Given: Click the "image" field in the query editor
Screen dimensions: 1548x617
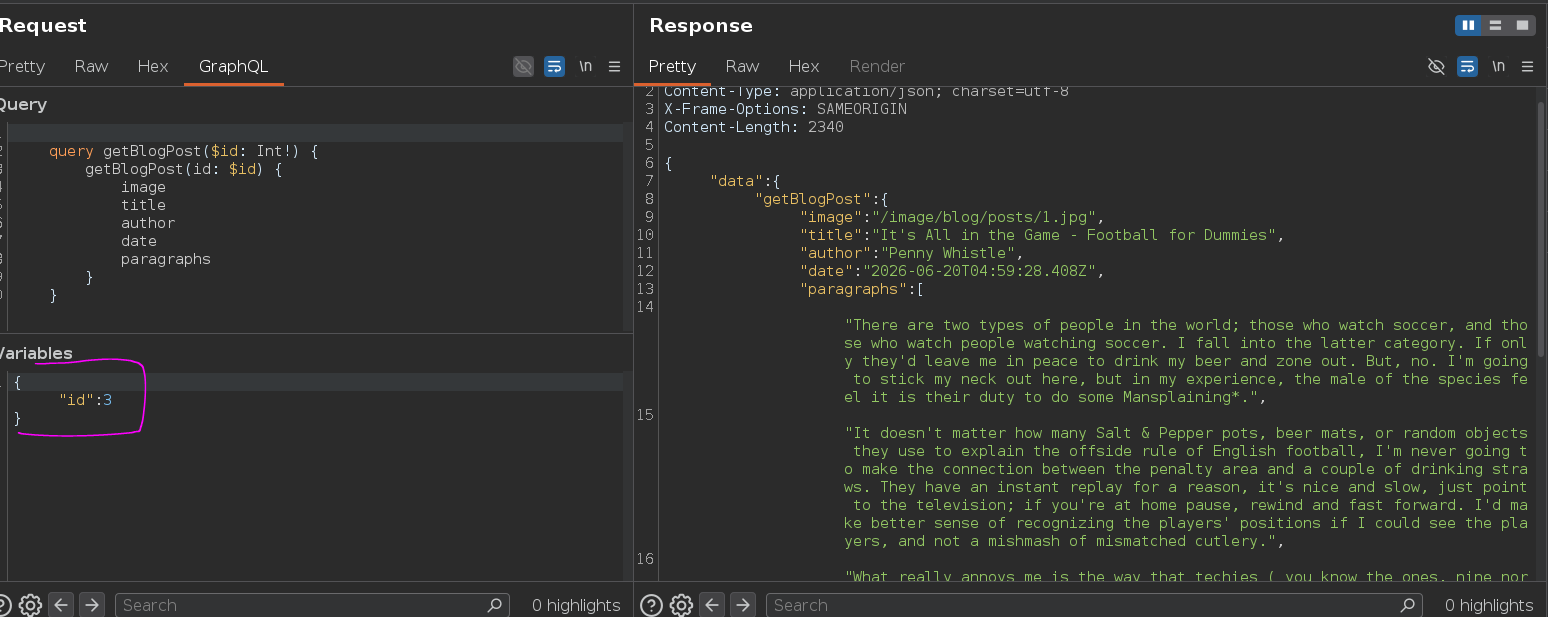Looking at the screenshot, I should click(x=143, y=187).
